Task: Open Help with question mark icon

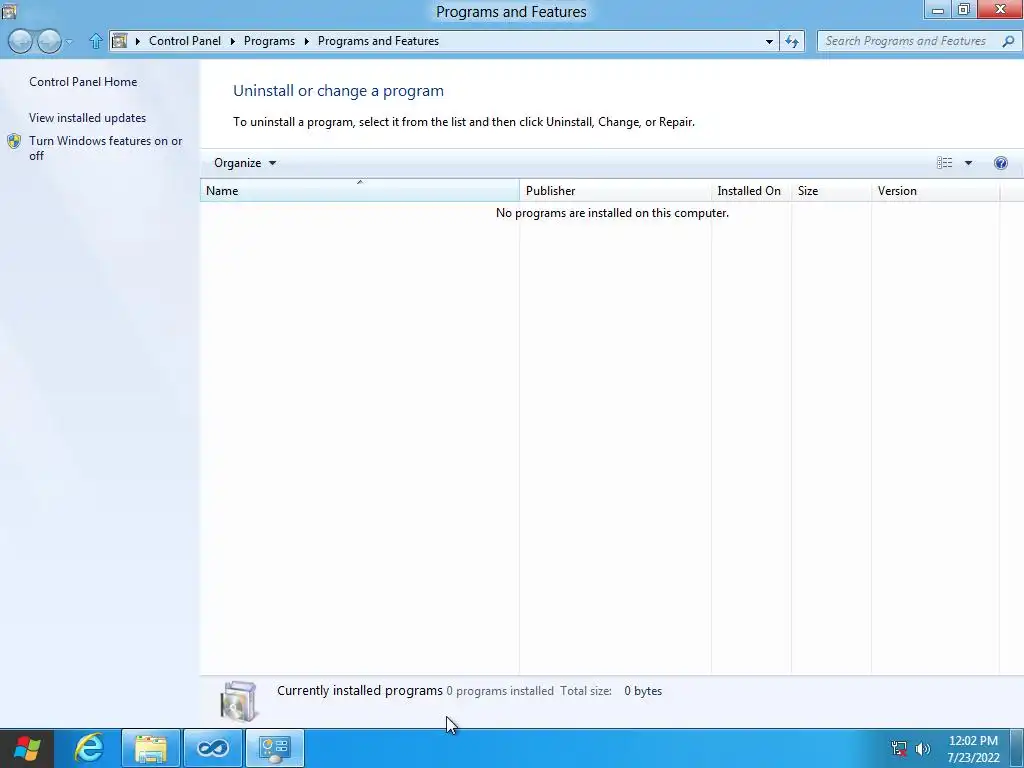Action: click(1000, 163)
